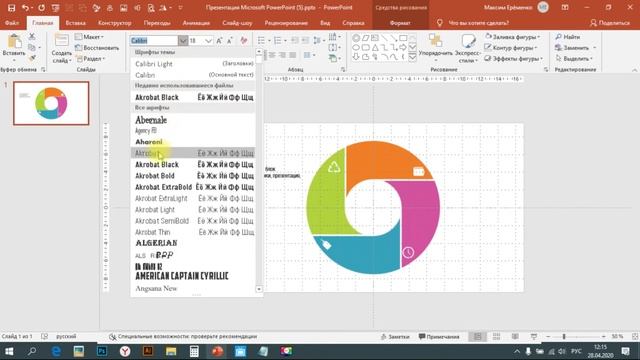Choose Calibri Light heading theme font

coord(194,64)
